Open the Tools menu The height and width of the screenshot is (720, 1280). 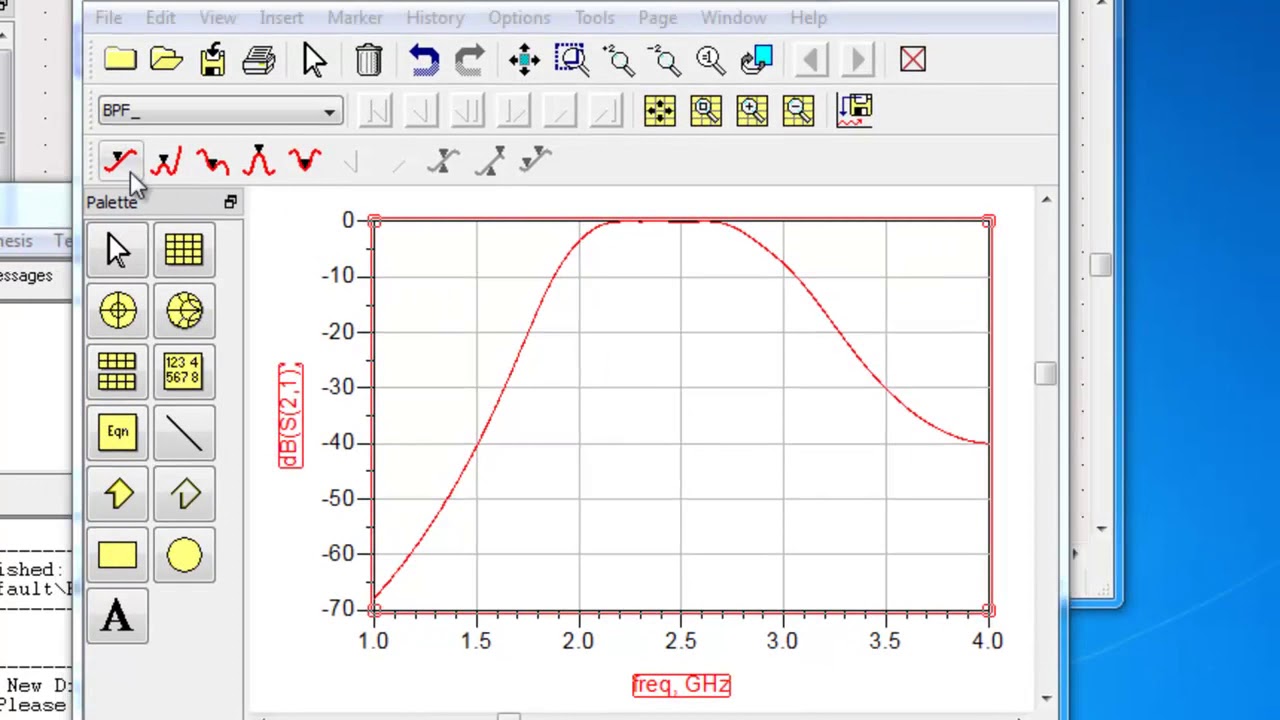point(594,18)
